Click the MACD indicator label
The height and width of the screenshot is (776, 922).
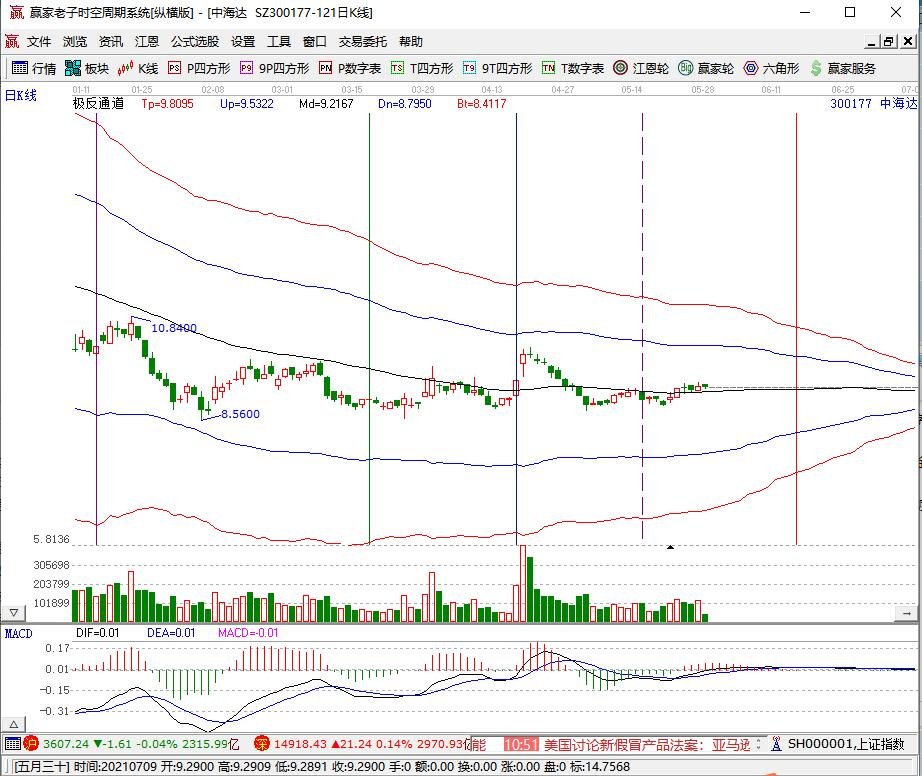pyautogui.click(x=18, y=633)
